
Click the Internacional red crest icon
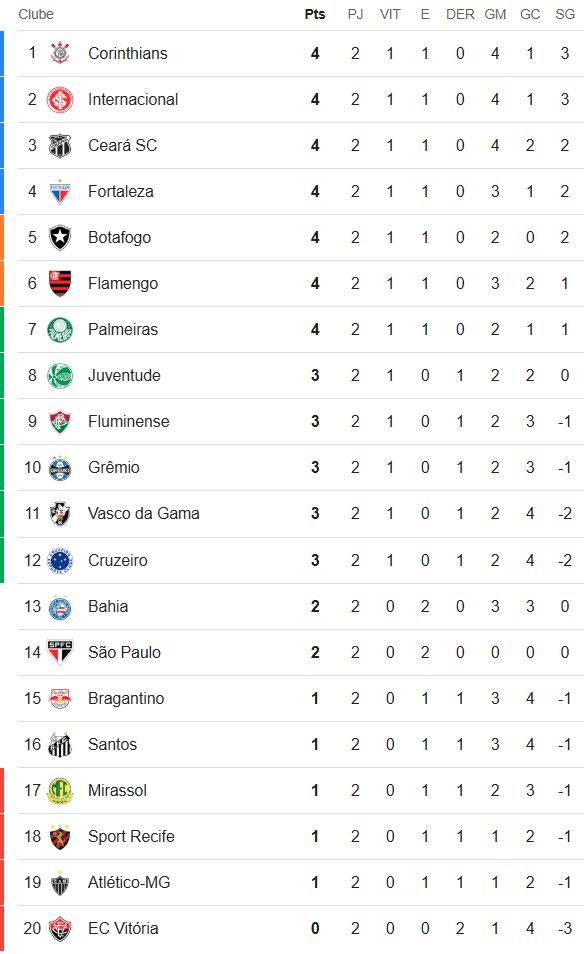[60, 100]
